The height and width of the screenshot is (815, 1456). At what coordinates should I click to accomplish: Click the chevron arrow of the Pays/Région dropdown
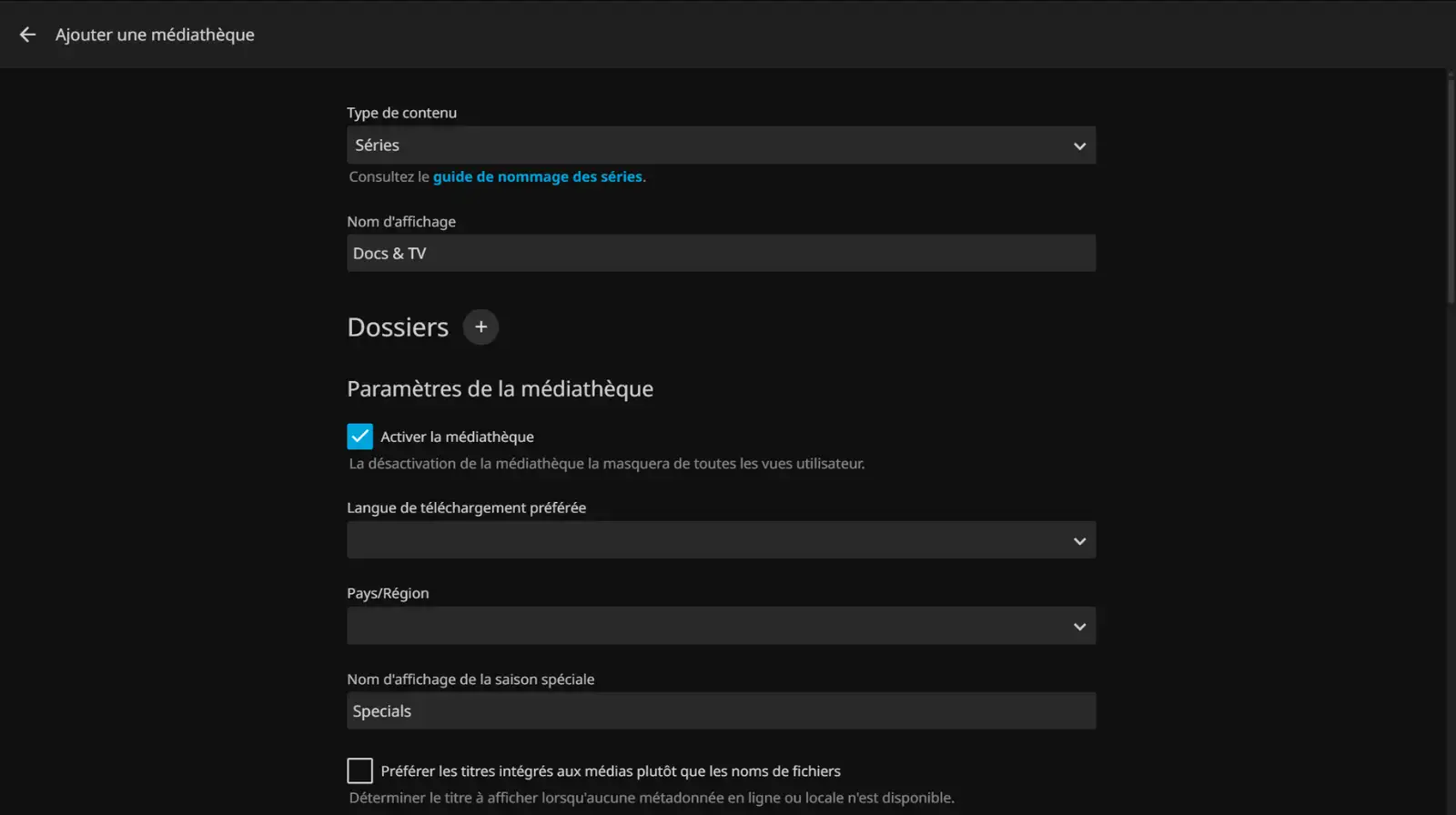(x=1079, y=627)
